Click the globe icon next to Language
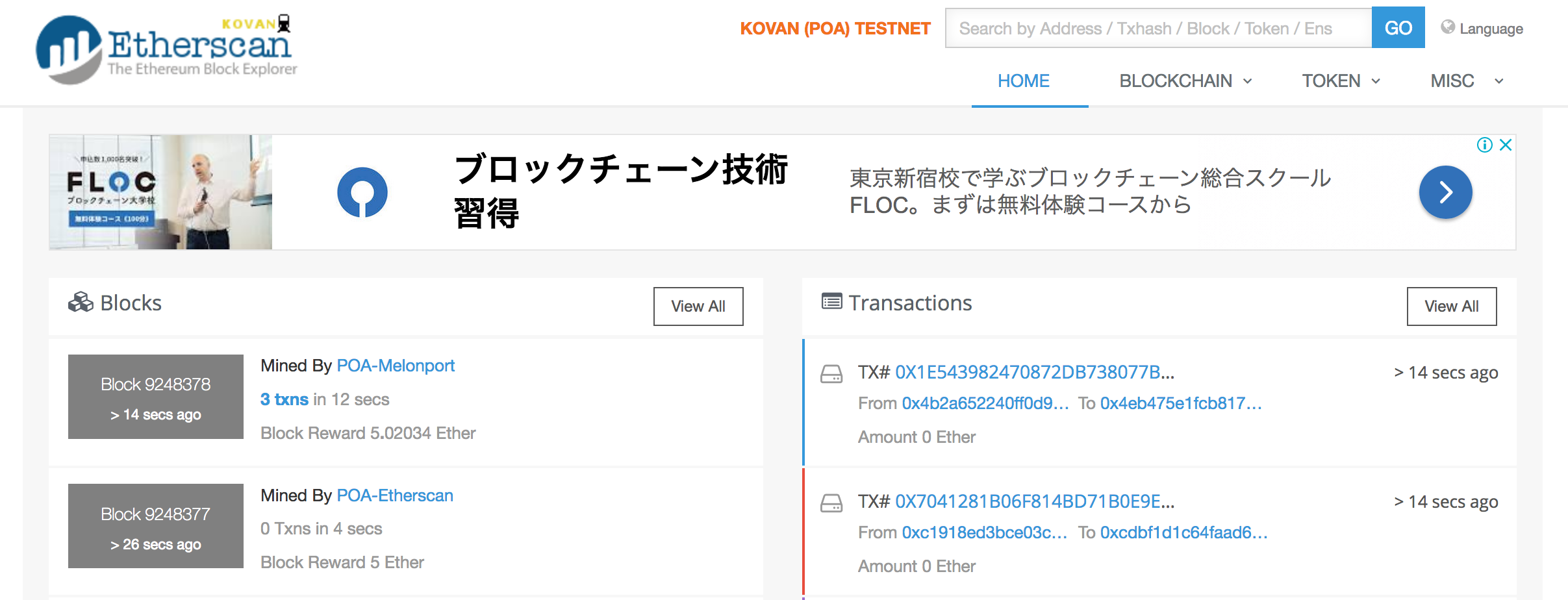The width and height of the screenshot is (1568, 600). [1447, 27]
